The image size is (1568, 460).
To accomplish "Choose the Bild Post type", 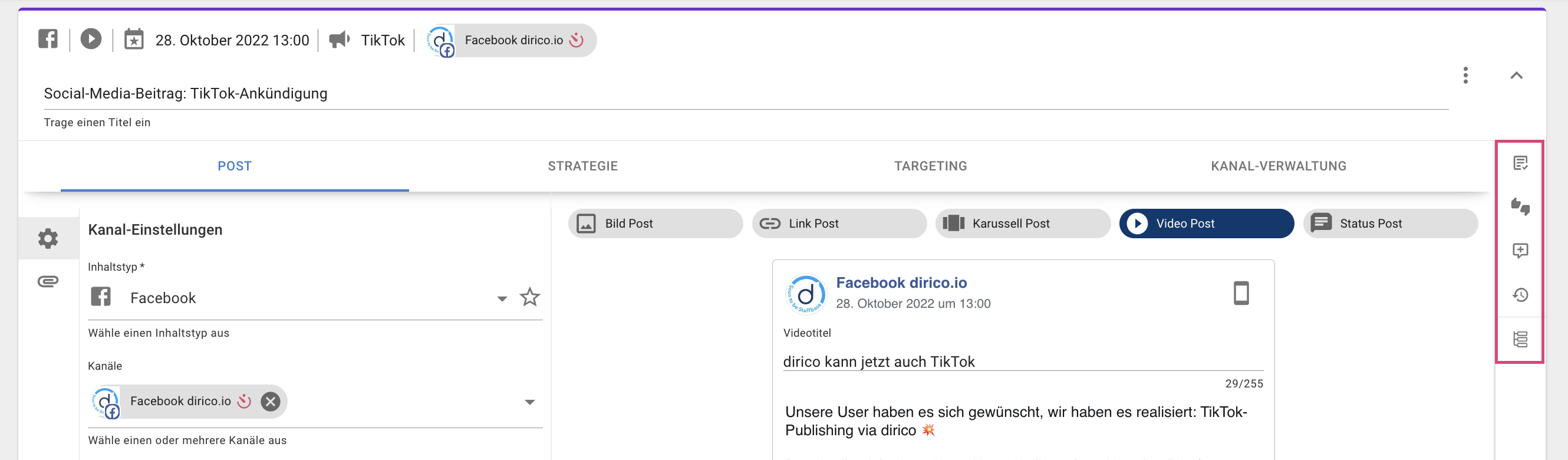I will [655, 224].
